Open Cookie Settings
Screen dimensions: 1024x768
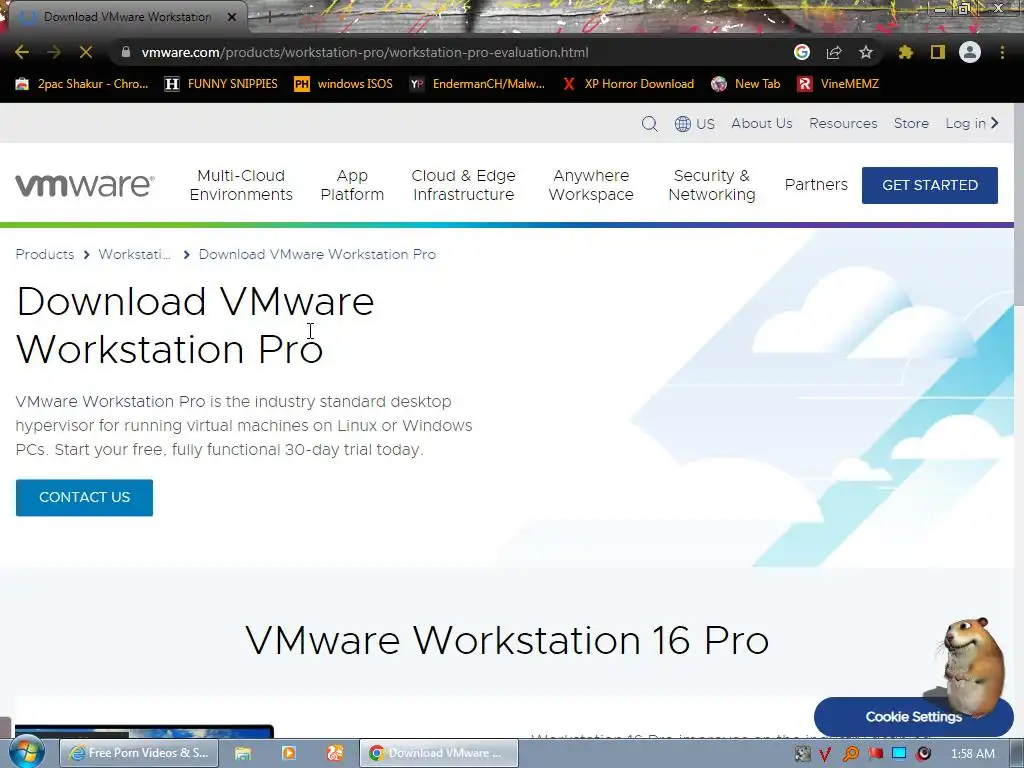click(913, 716)
